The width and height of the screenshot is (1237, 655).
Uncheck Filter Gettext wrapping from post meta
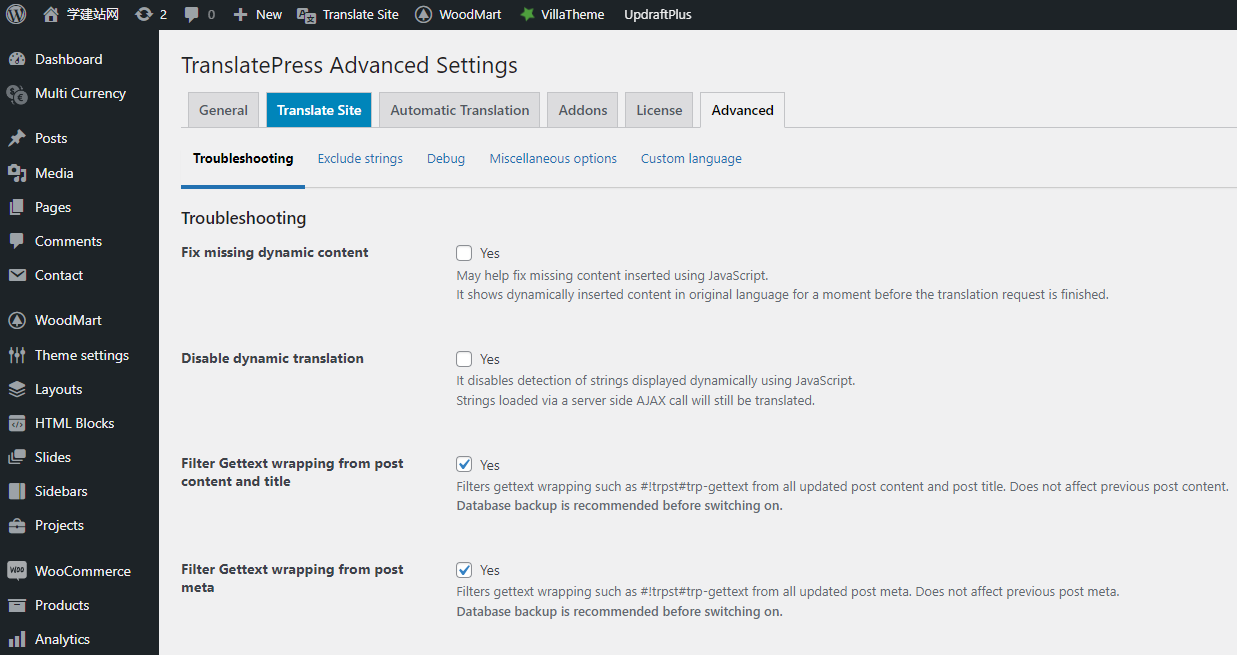tap(464, 570)
